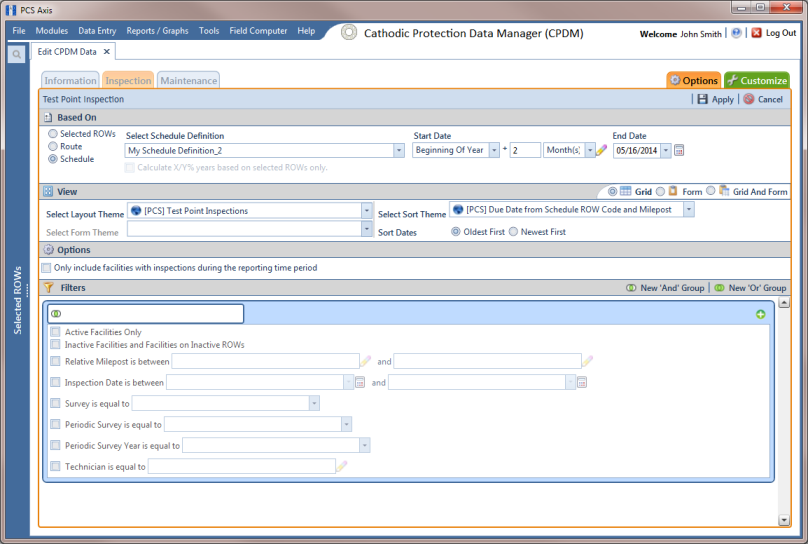Enable Inspection Date is between filter
The width and height of the screenshot is (808, 544).
[x=55, y=382]
